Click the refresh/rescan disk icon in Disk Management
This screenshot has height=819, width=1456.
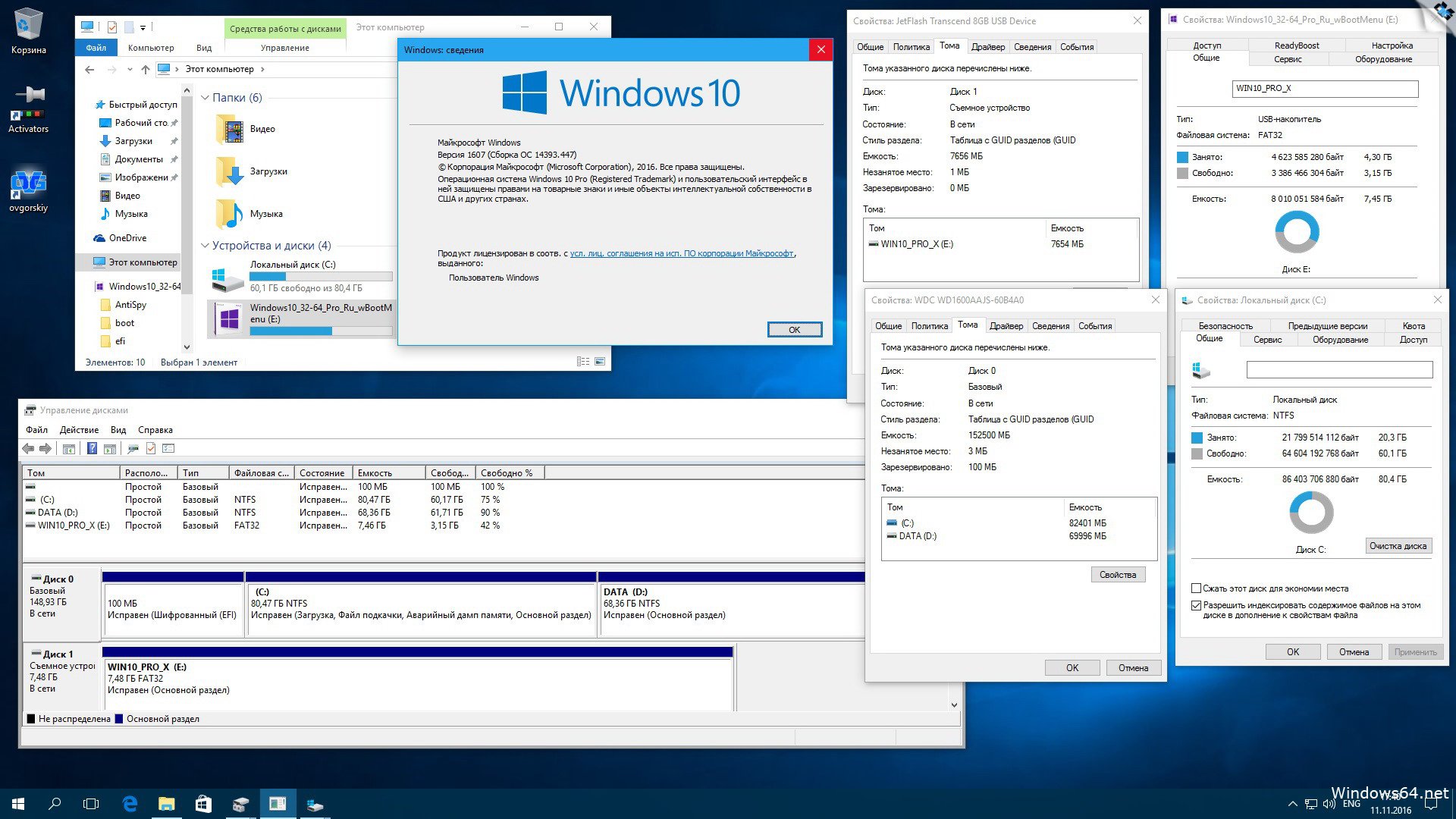tap(133, 449)
